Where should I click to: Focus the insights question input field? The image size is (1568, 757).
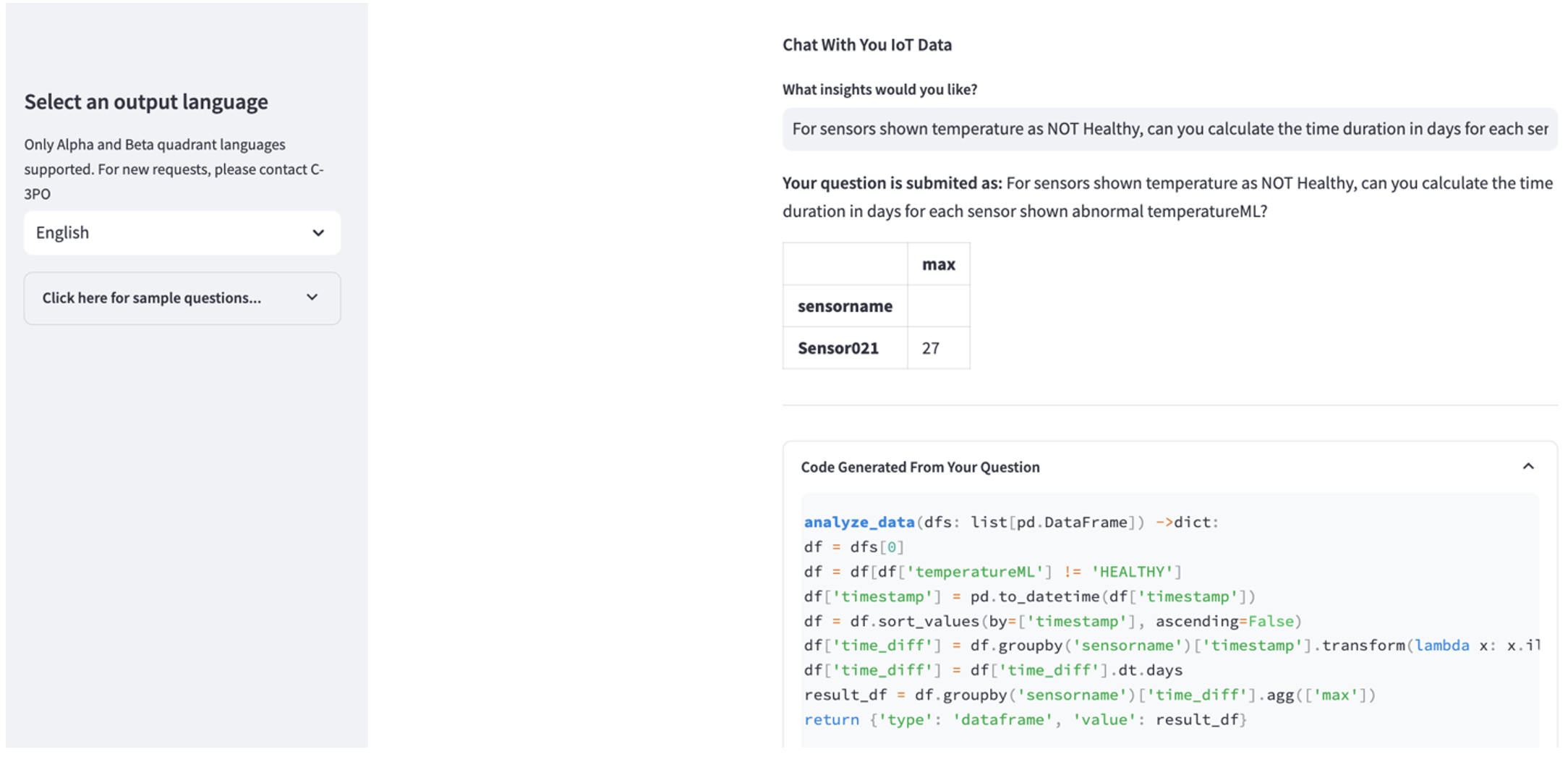point(1169,130)
